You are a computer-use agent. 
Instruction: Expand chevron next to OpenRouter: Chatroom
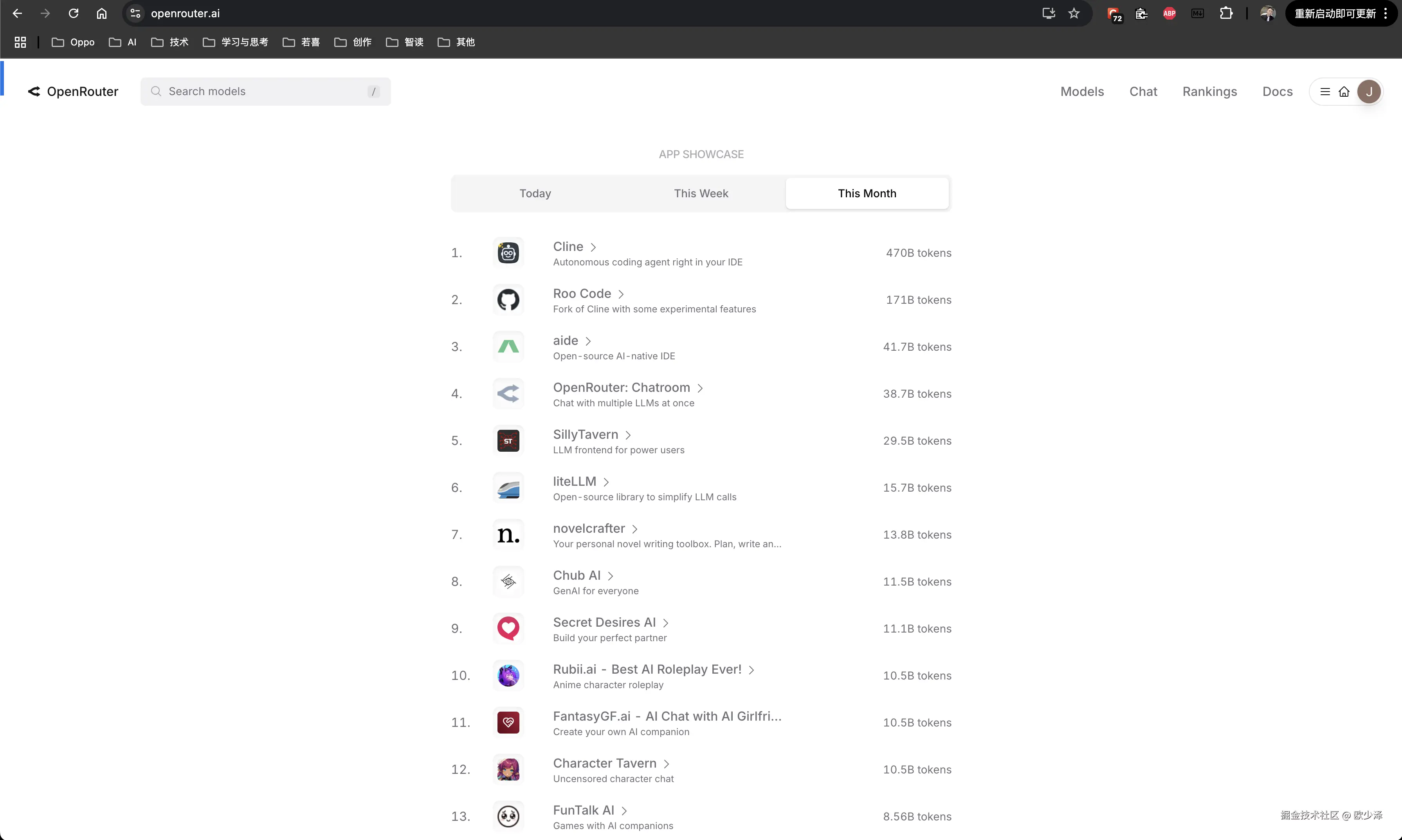(x=700, y=388)
